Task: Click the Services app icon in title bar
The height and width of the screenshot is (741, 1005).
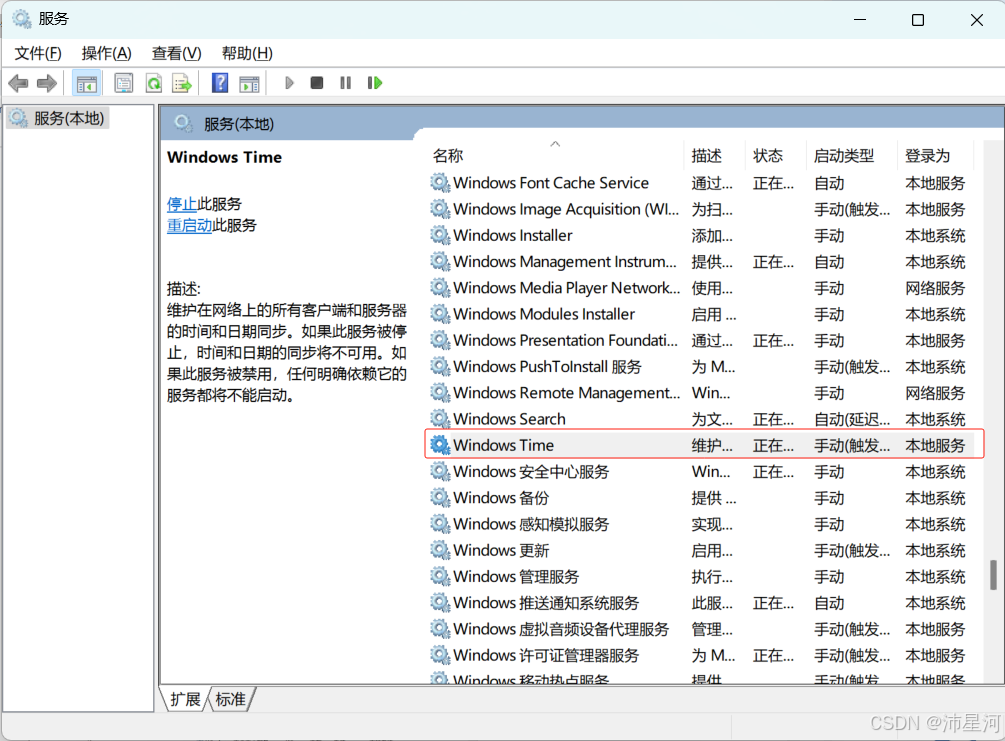Action: point(22,19)
